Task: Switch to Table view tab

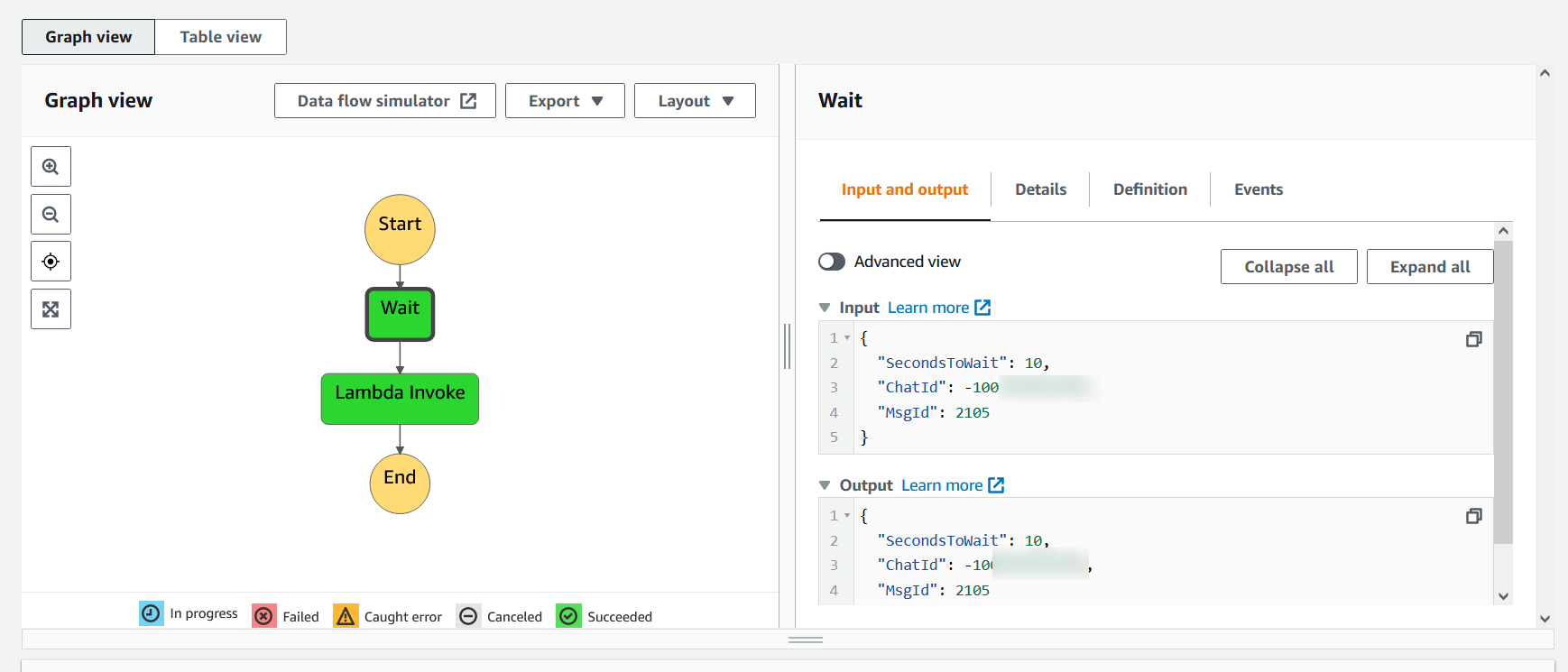Action: 220,37
